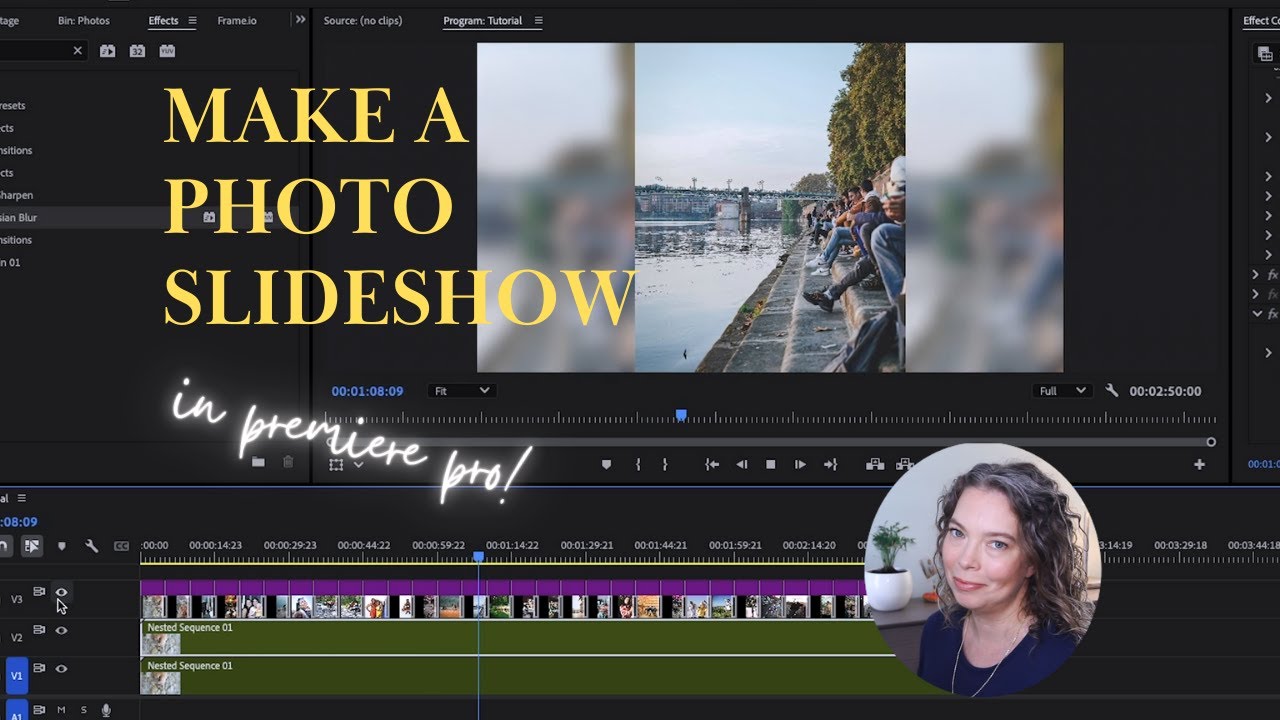
Task: Toggle sync lock on track V3
Action: 39,592
